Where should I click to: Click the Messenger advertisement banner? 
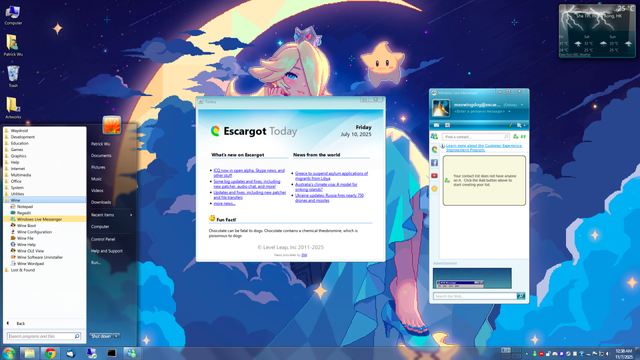(x=472, y=278)
